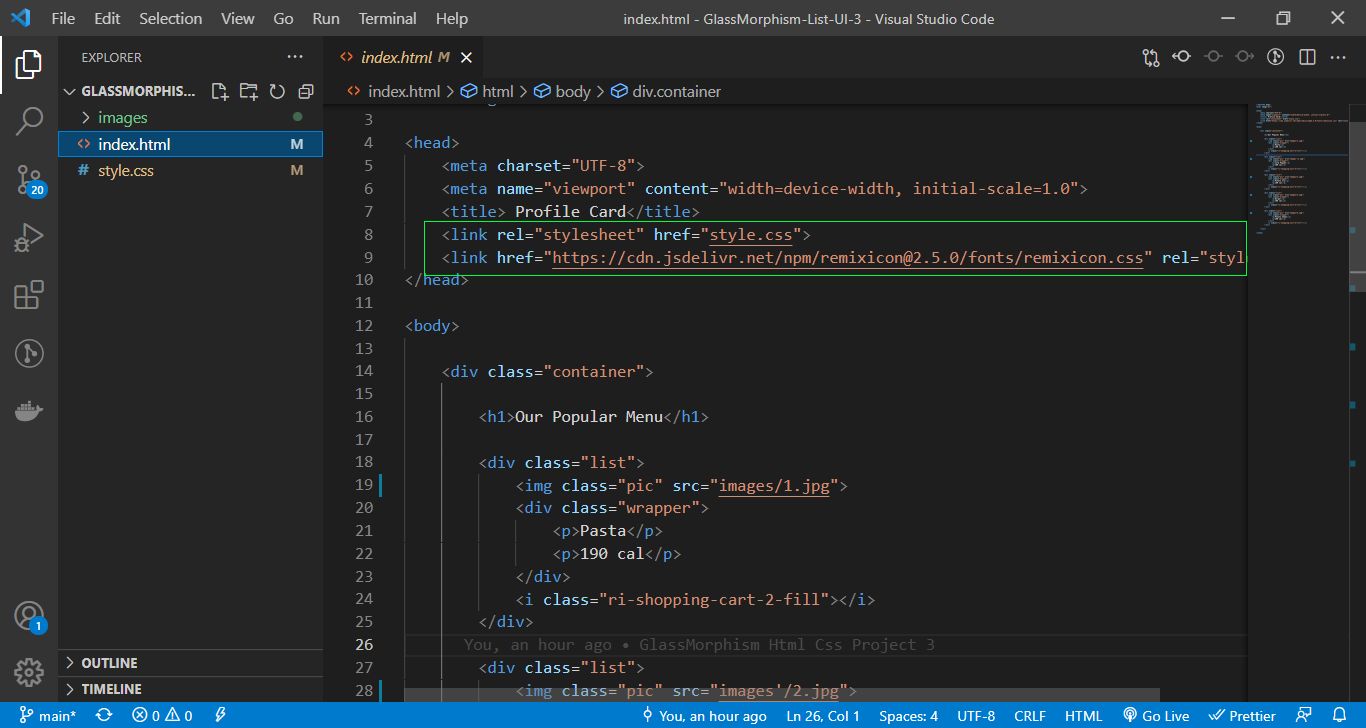1366x728 pixels.
Task: Refresh the Explorer file tree
Action: pyautogui.click(x=277, y=91)
